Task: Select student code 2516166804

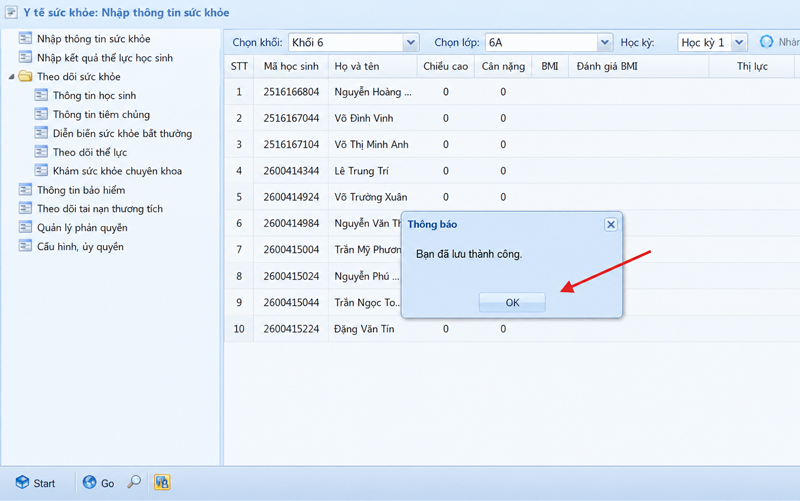Action: point(291,92)
